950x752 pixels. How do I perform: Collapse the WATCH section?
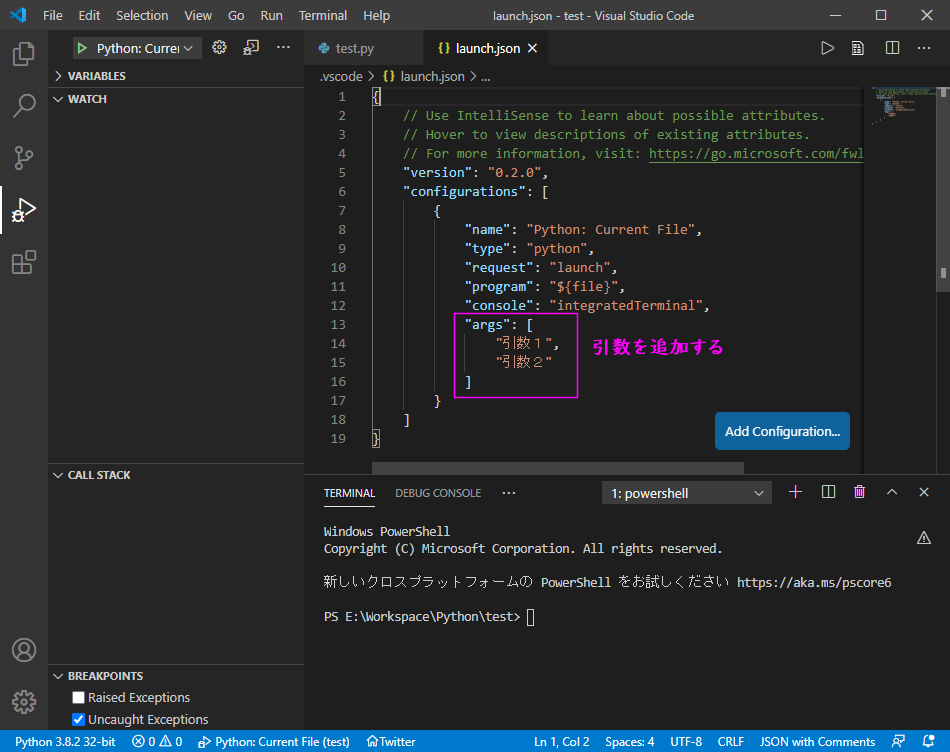tap(176, 99)
